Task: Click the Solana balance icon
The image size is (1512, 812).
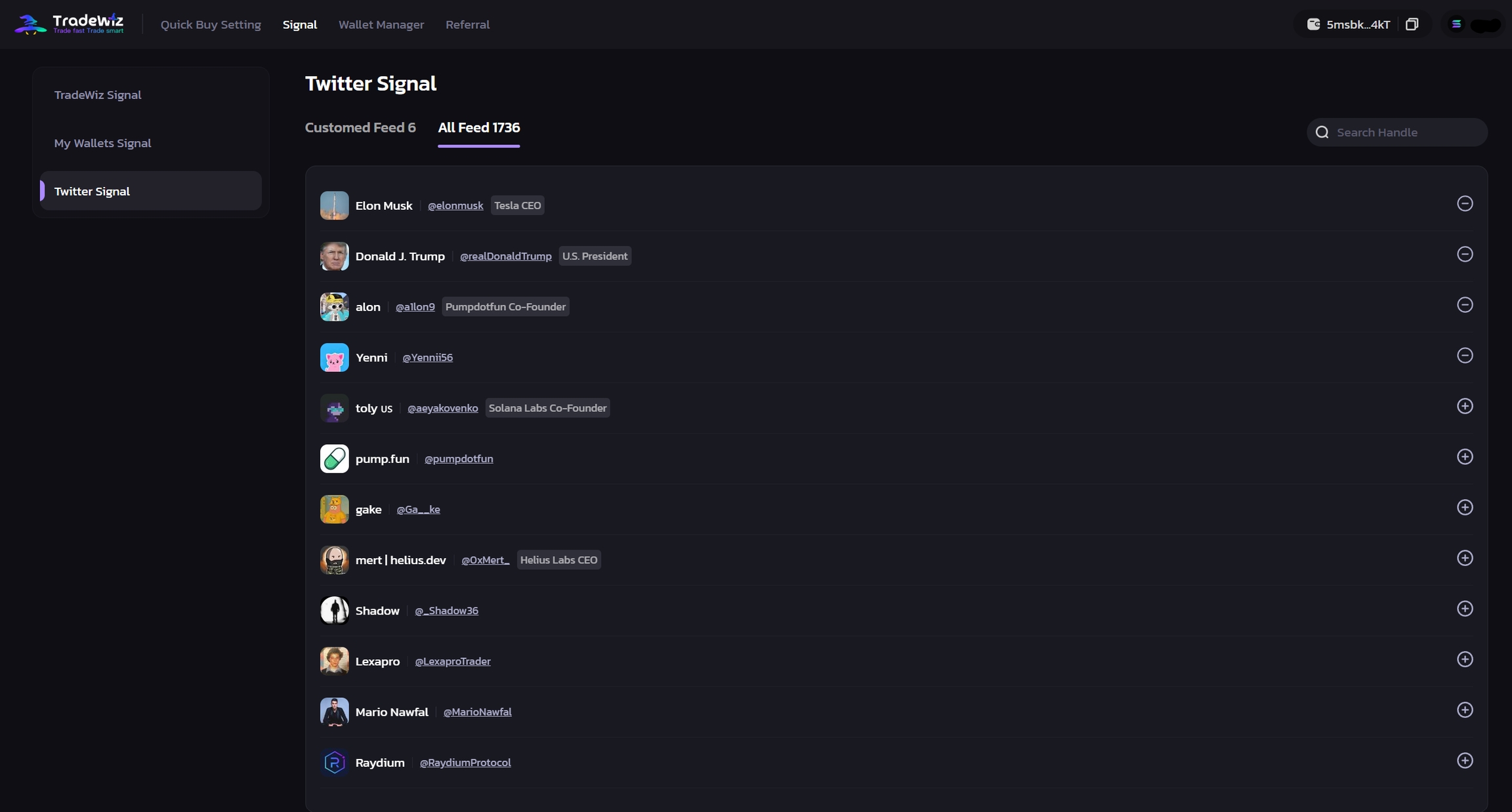Action: coord(1456,24)
